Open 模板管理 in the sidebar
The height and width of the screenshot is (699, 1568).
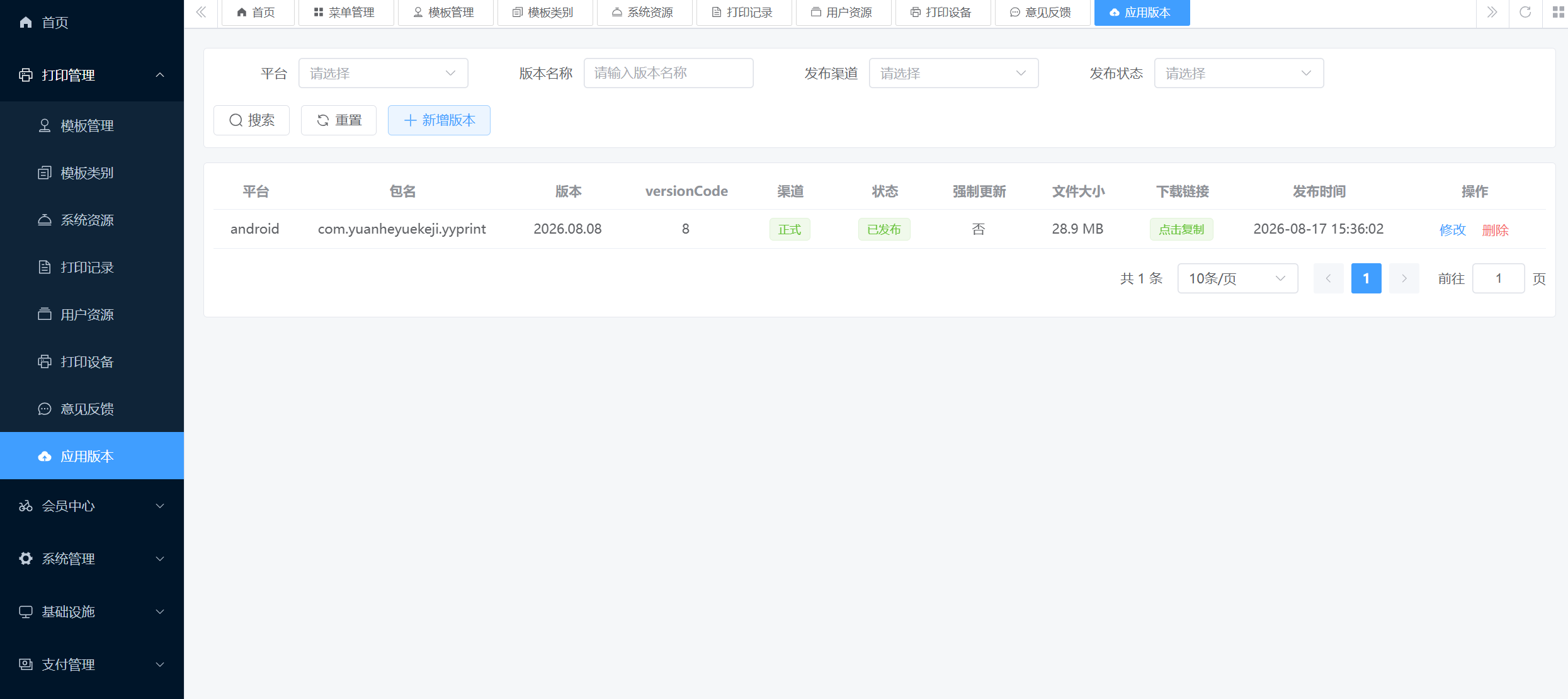[x=92, y=125]
